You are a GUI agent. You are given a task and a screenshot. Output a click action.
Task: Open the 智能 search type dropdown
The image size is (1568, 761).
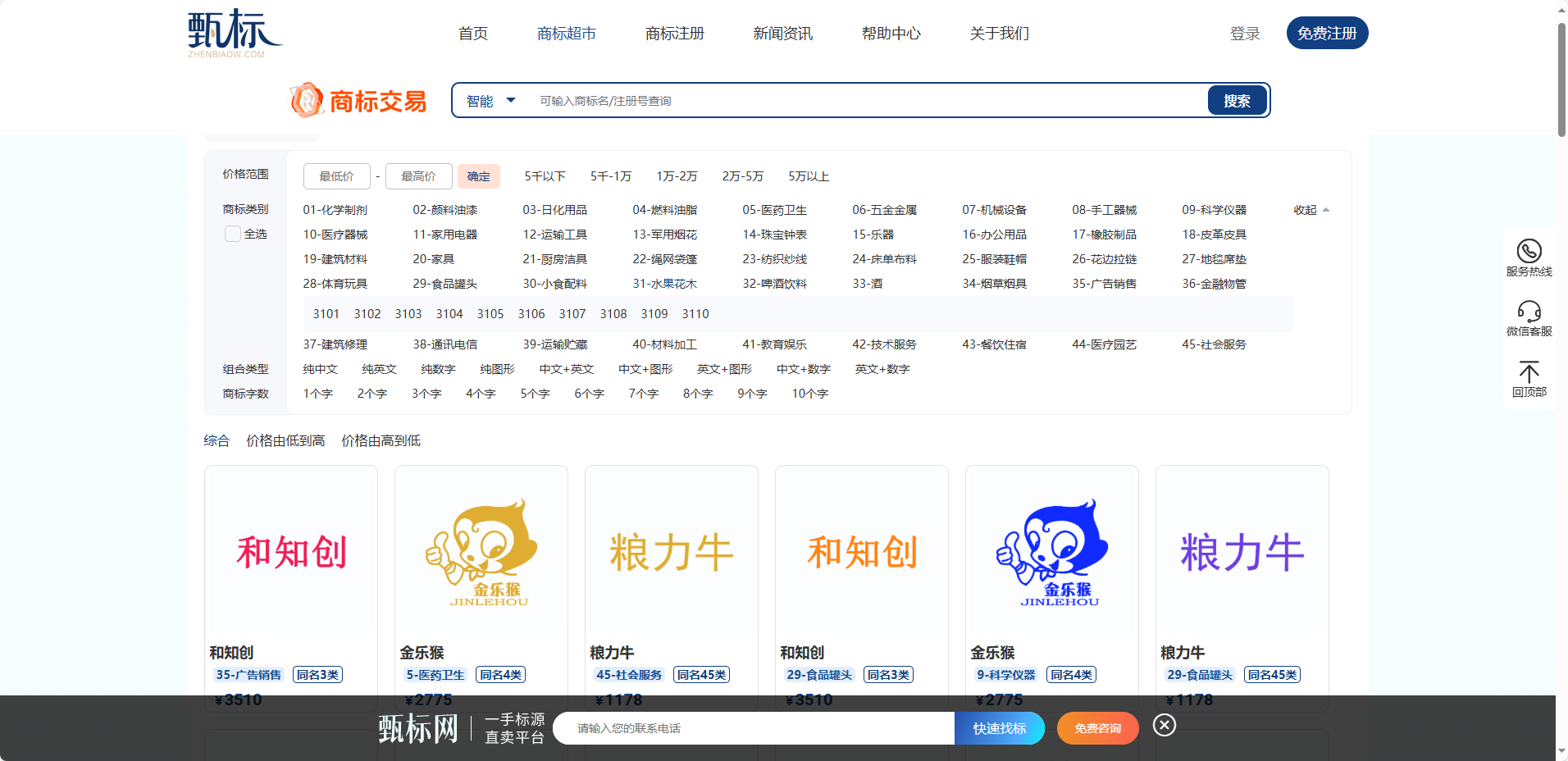(x=490, y=101)
